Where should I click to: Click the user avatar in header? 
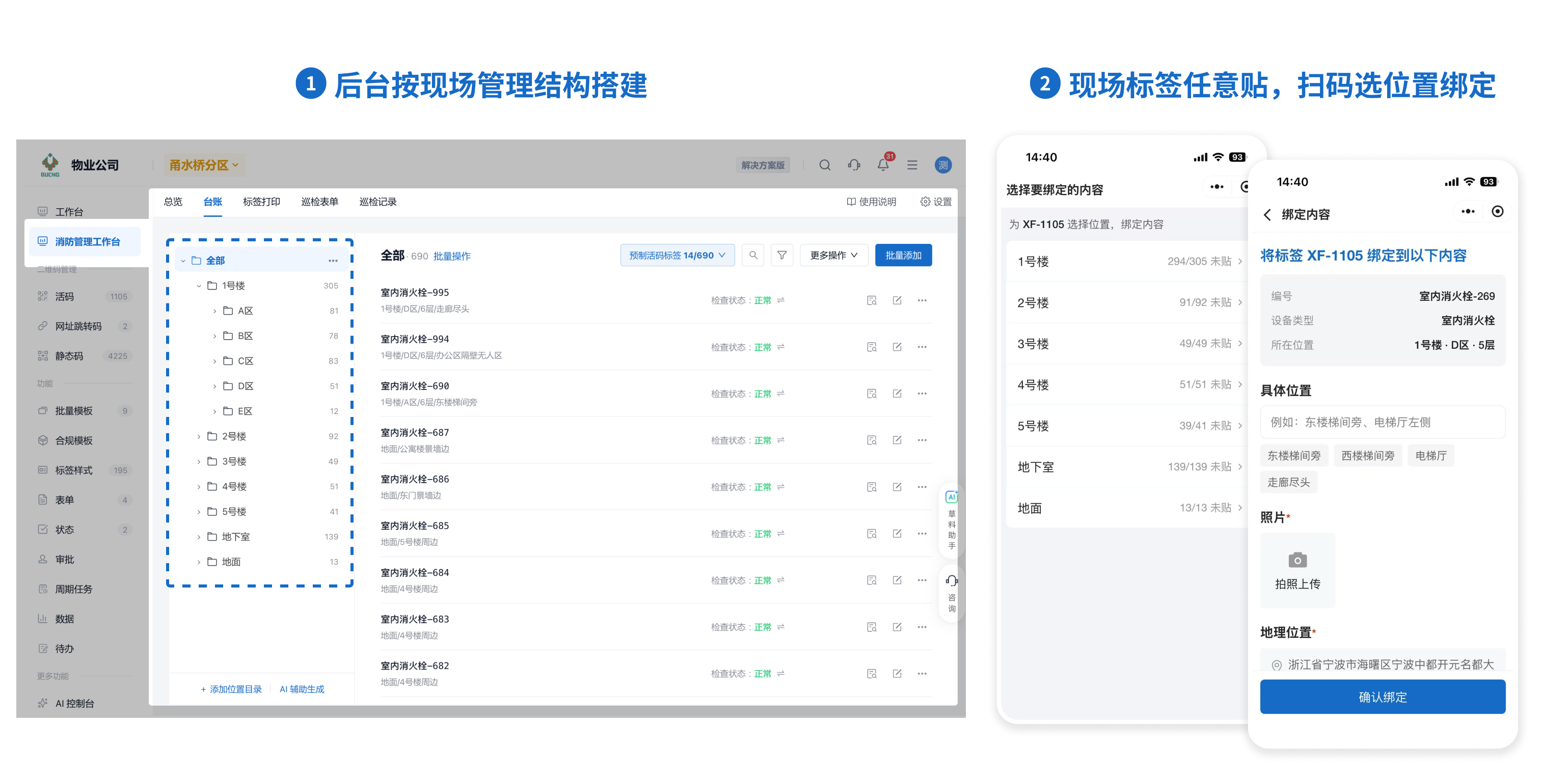point(943,165)
